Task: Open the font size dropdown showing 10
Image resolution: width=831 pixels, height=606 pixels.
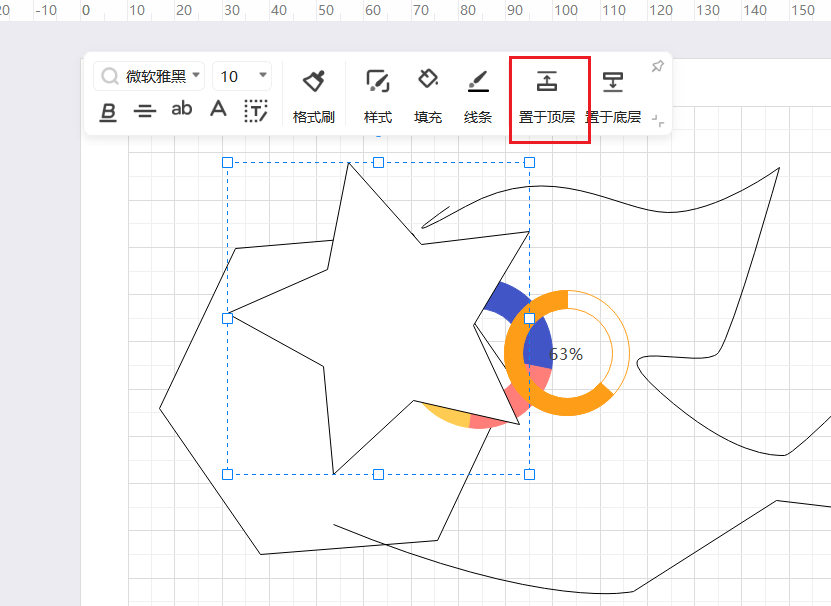Action: pyautogui.click(x=243, y=76)
